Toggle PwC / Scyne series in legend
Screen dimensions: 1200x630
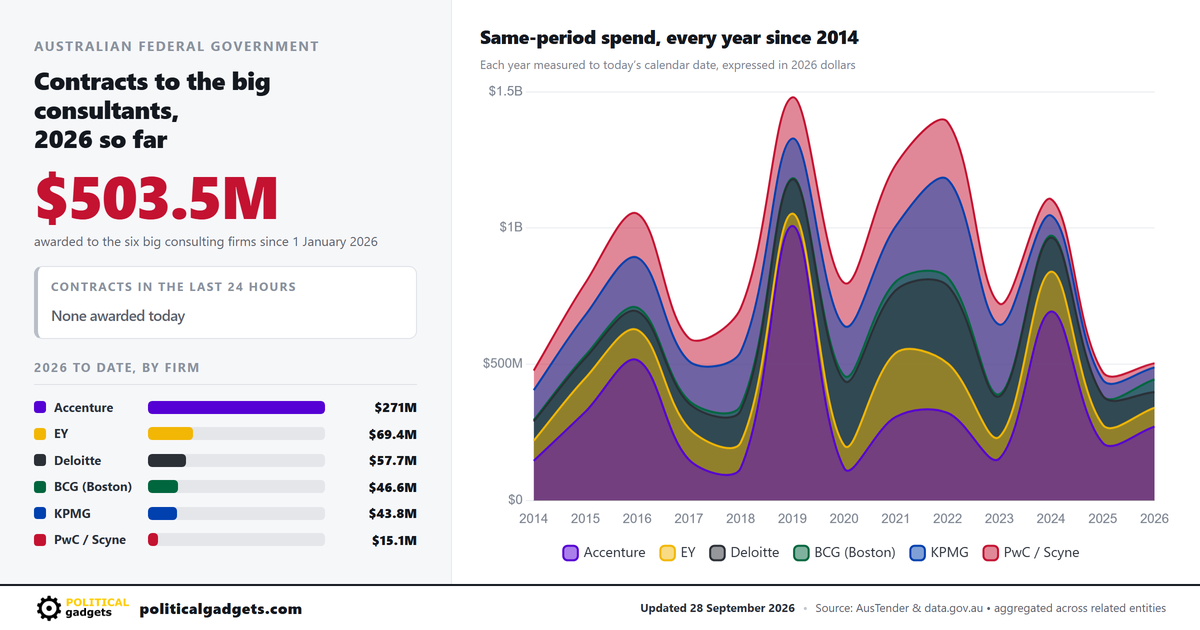click(x=1031, y=552)
